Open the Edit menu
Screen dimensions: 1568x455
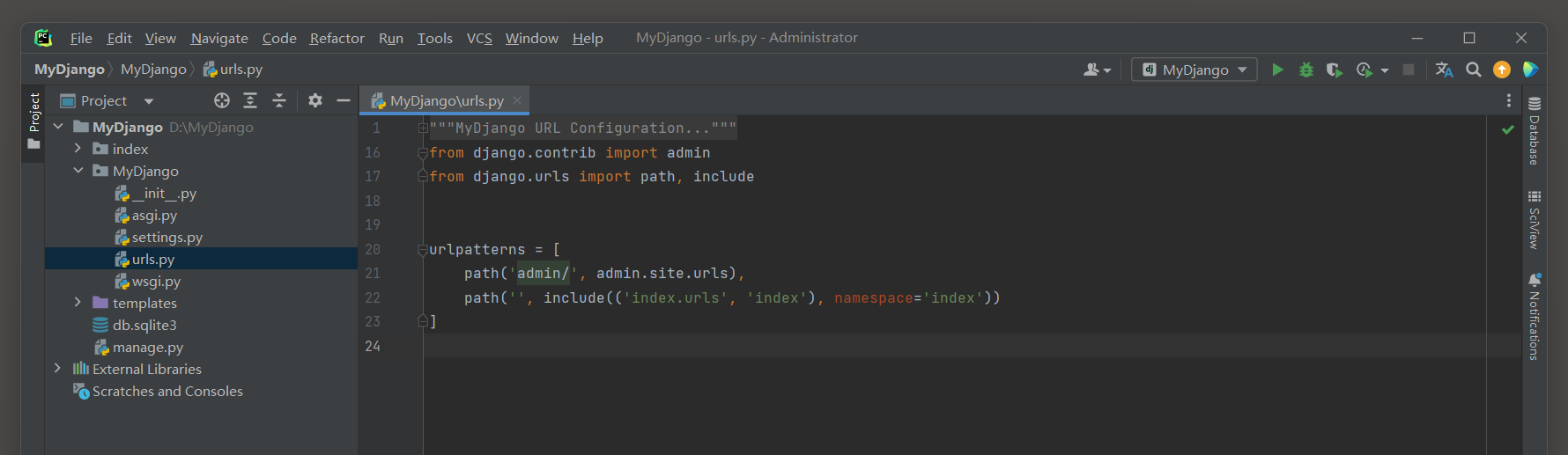(119, 38)
